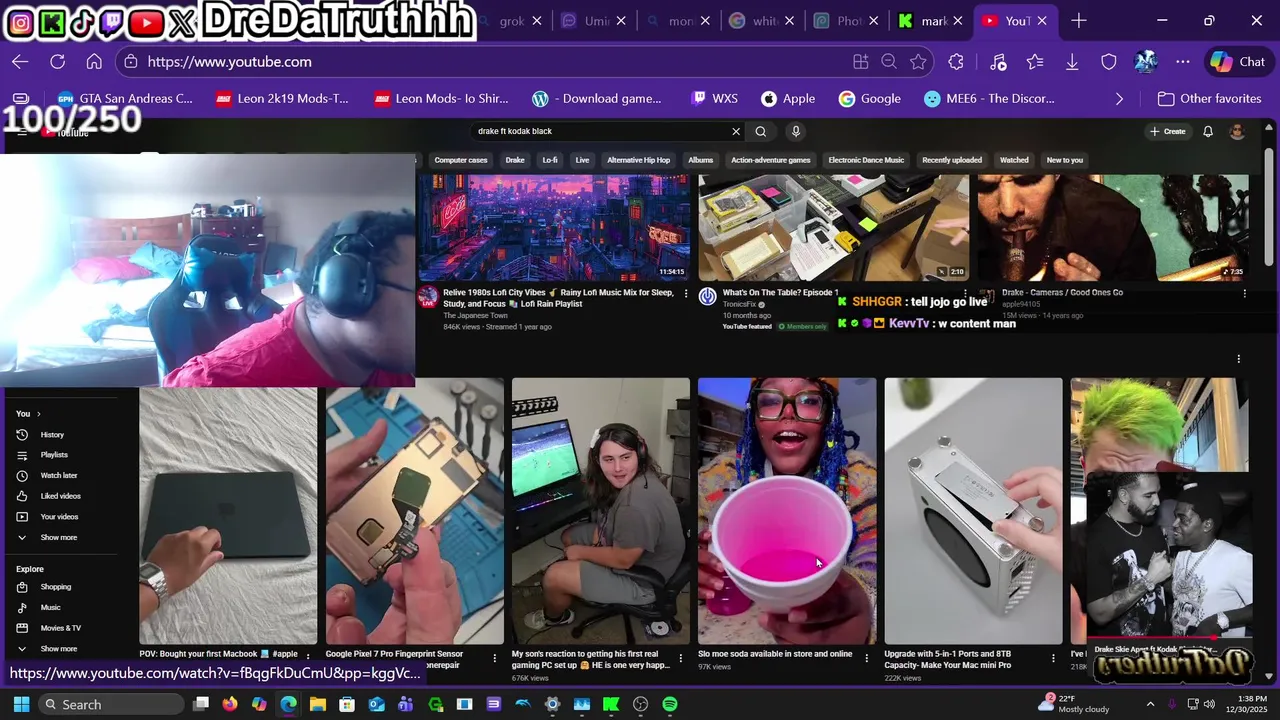
Task: Open the browser extensions menu
Action: (956, 62)
